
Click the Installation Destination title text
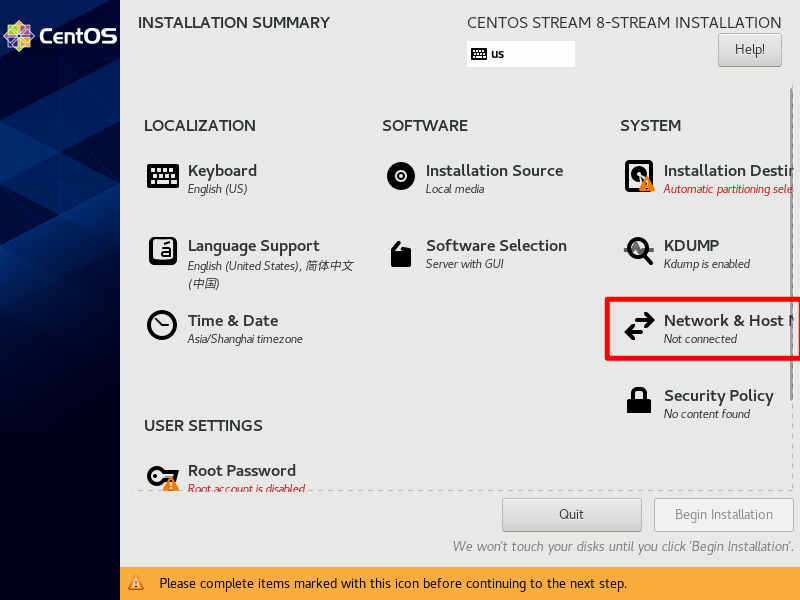click(x=729, y=170)
